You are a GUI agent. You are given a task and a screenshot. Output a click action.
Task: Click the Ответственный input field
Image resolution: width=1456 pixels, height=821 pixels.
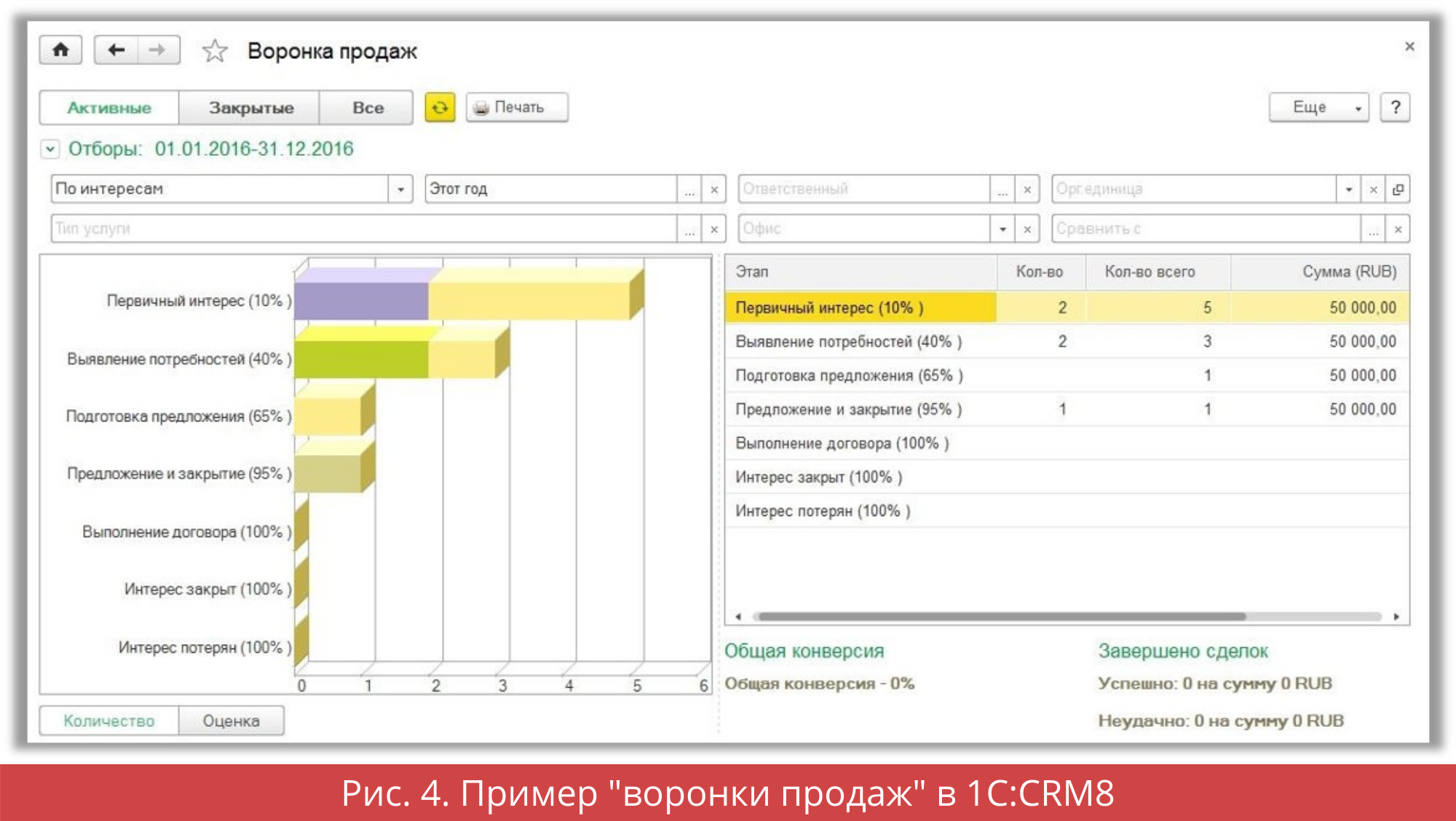(x=864, y=189)
